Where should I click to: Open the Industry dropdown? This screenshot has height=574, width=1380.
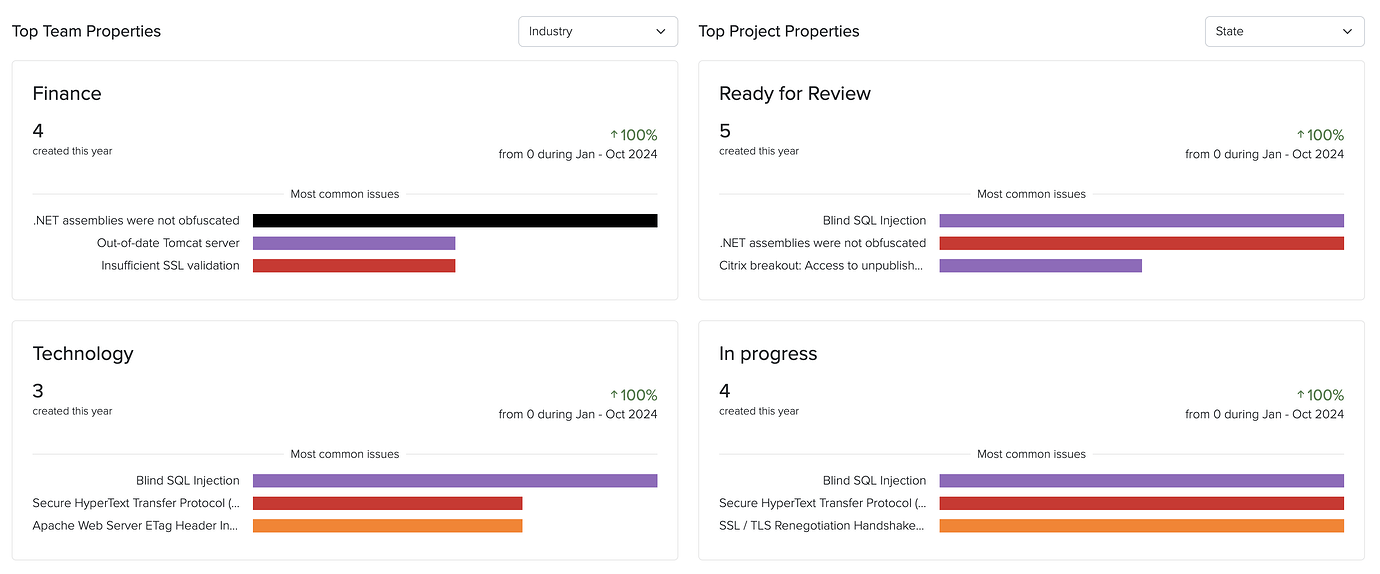point(597,31)
